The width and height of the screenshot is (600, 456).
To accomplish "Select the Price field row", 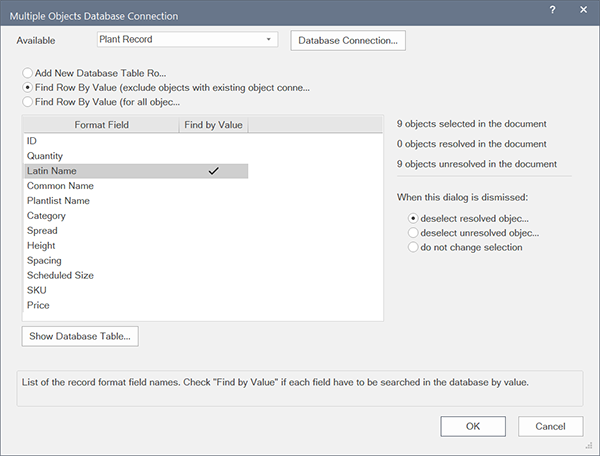I will 38,305.
